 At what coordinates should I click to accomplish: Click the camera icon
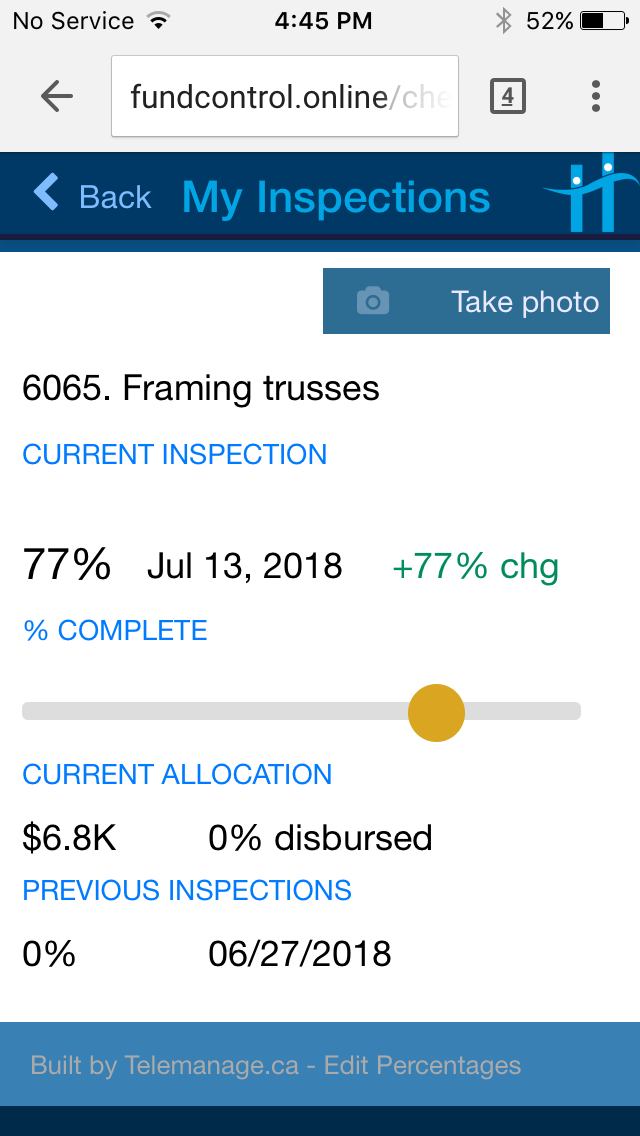(373, 301)
